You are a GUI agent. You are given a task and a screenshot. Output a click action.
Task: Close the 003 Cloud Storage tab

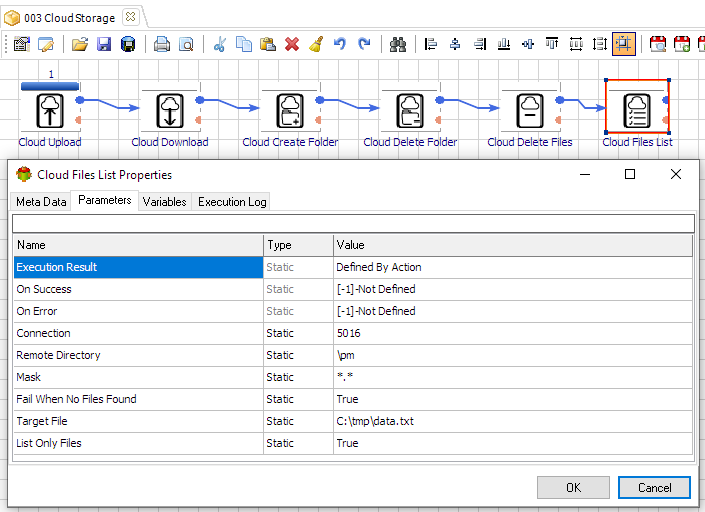point(130,17)
